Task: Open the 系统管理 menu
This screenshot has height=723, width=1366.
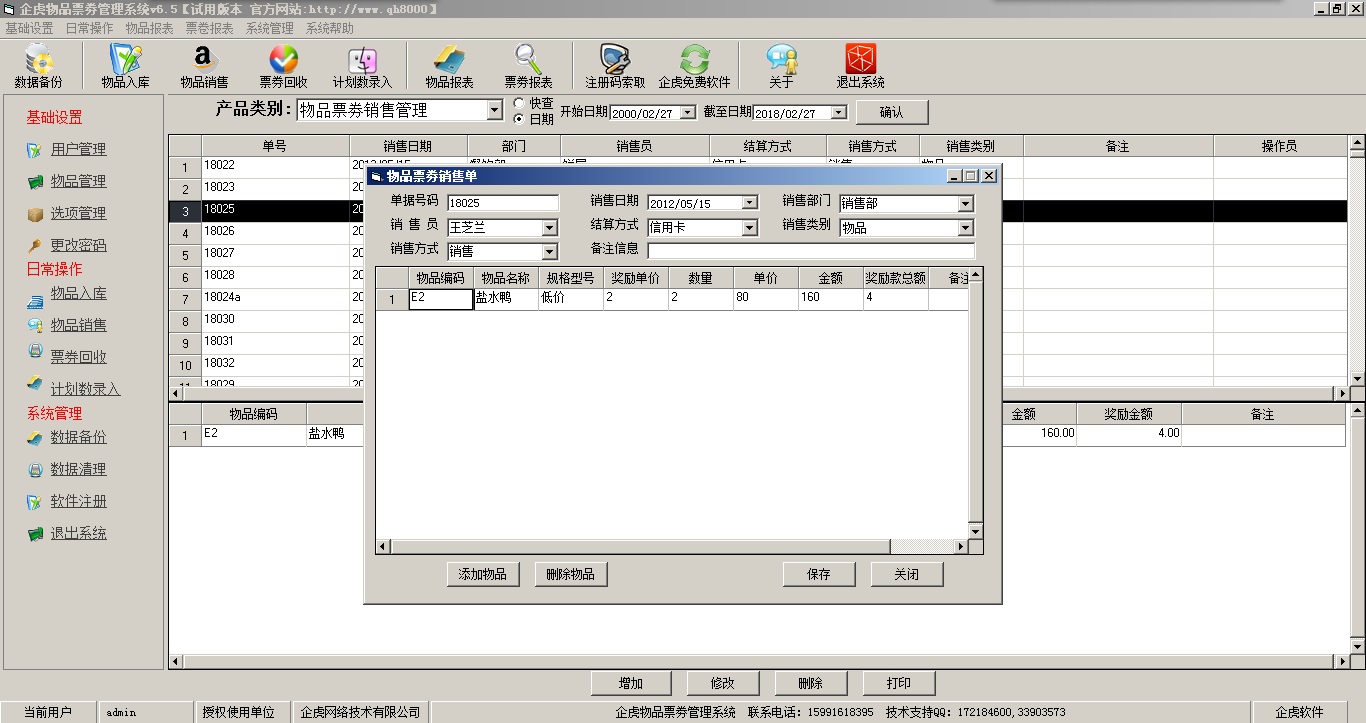Action: [270, 28]
